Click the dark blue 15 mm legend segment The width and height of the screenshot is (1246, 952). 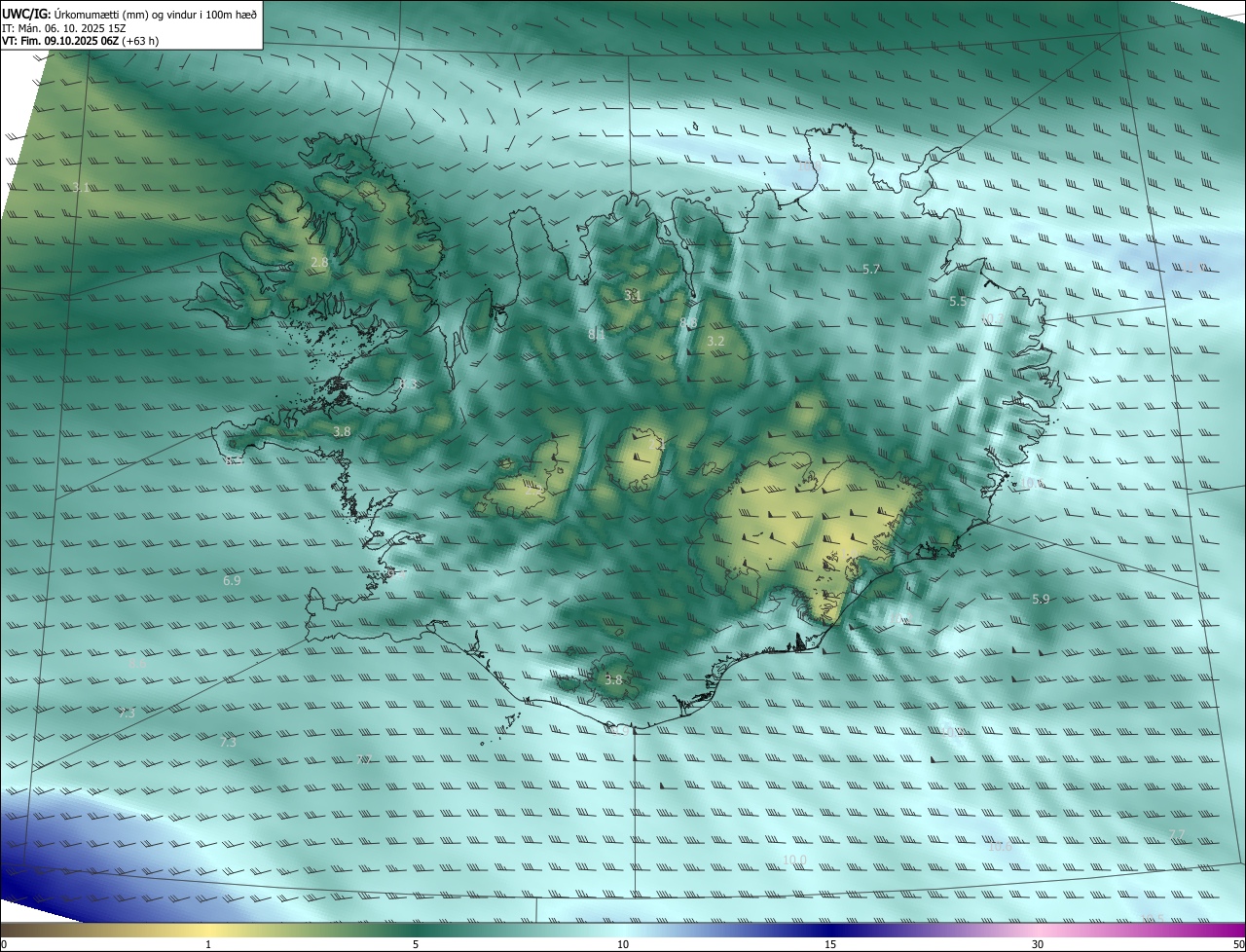[x=830, y=930]
